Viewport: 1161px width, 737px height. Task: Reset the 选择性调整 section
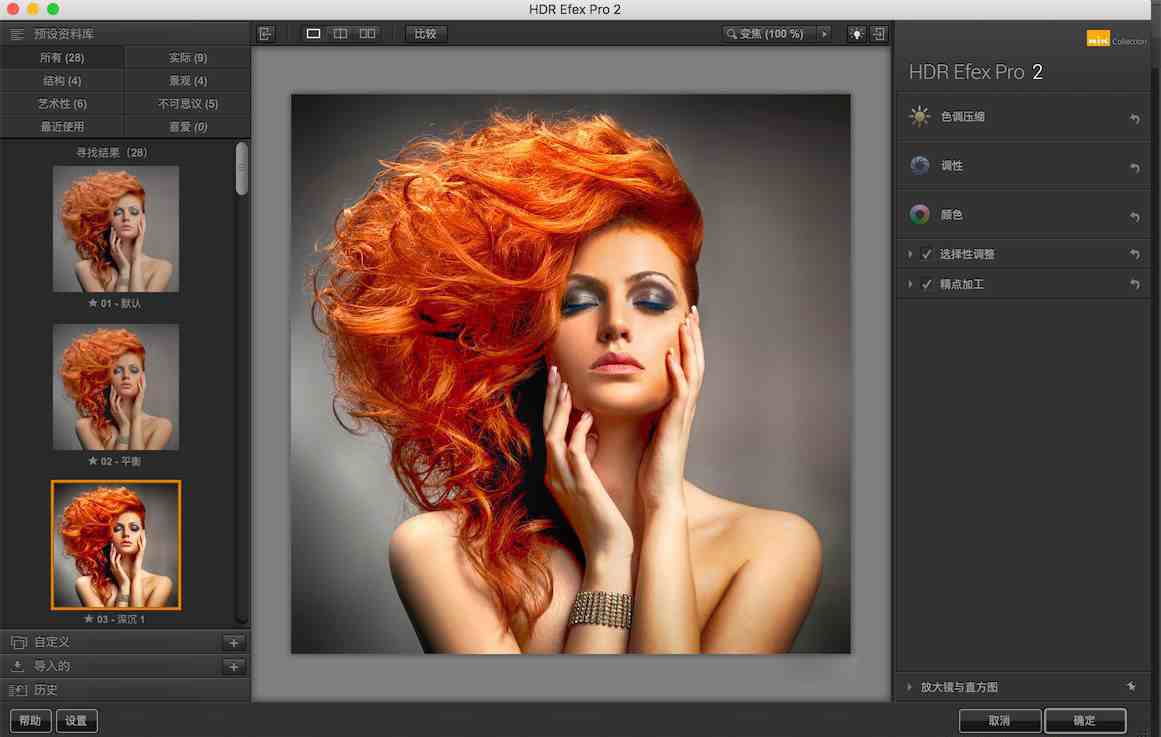pyautogui.click(x=1134, y=254)
